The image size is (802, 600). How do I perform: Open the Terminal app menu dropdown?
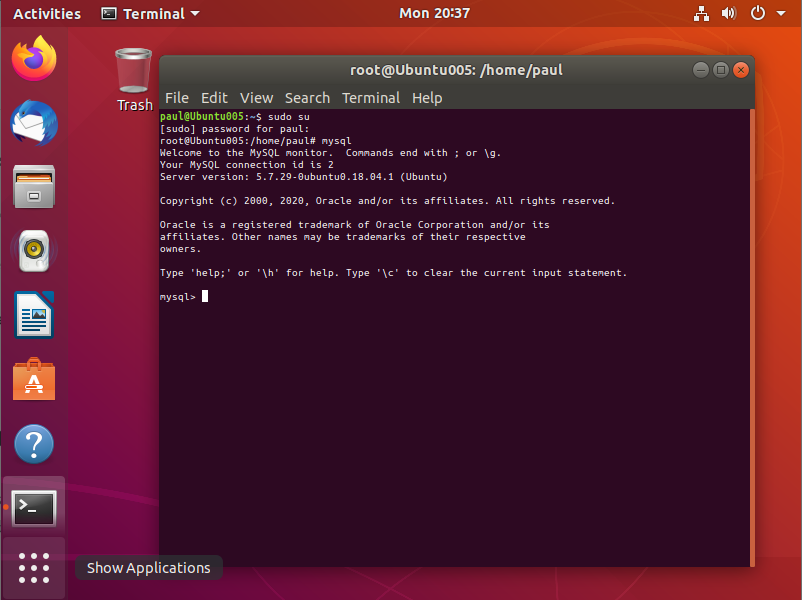pos(150,13)
